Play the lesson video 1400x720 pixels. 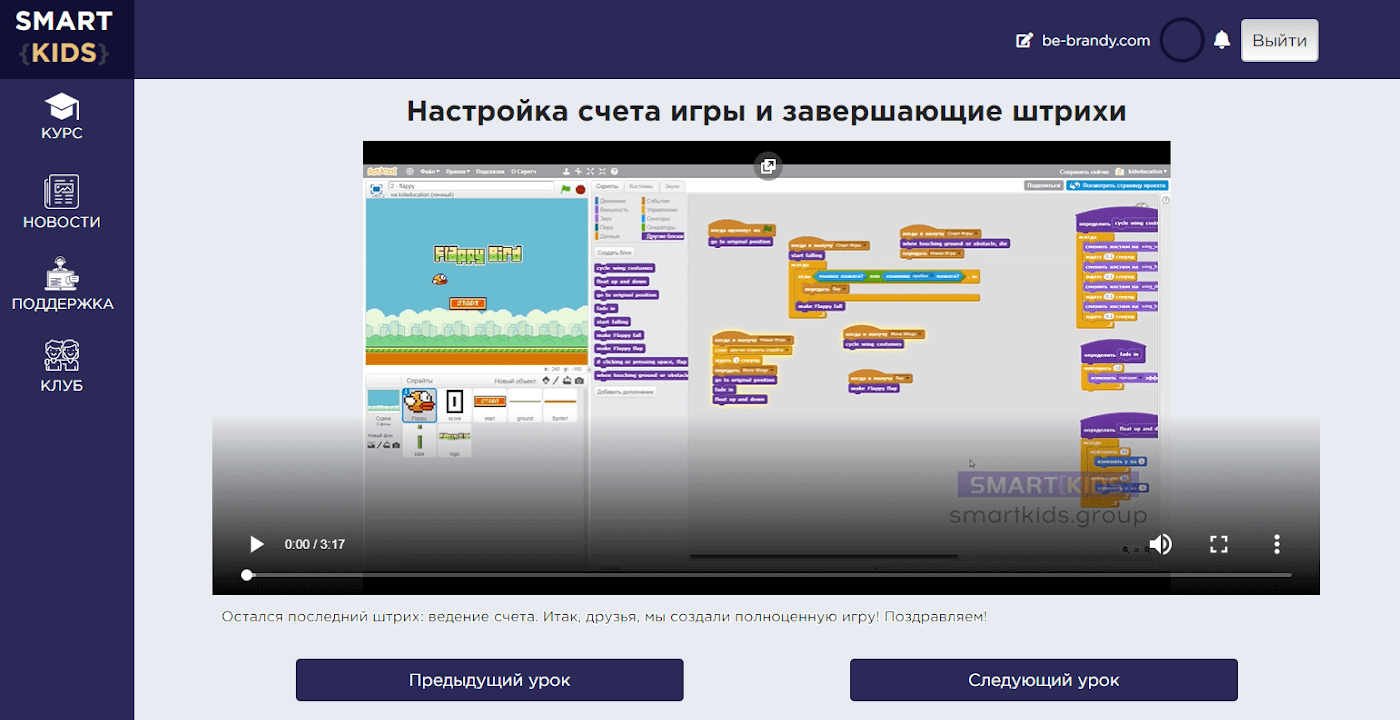pyautogui.click(x=257, y=544)
